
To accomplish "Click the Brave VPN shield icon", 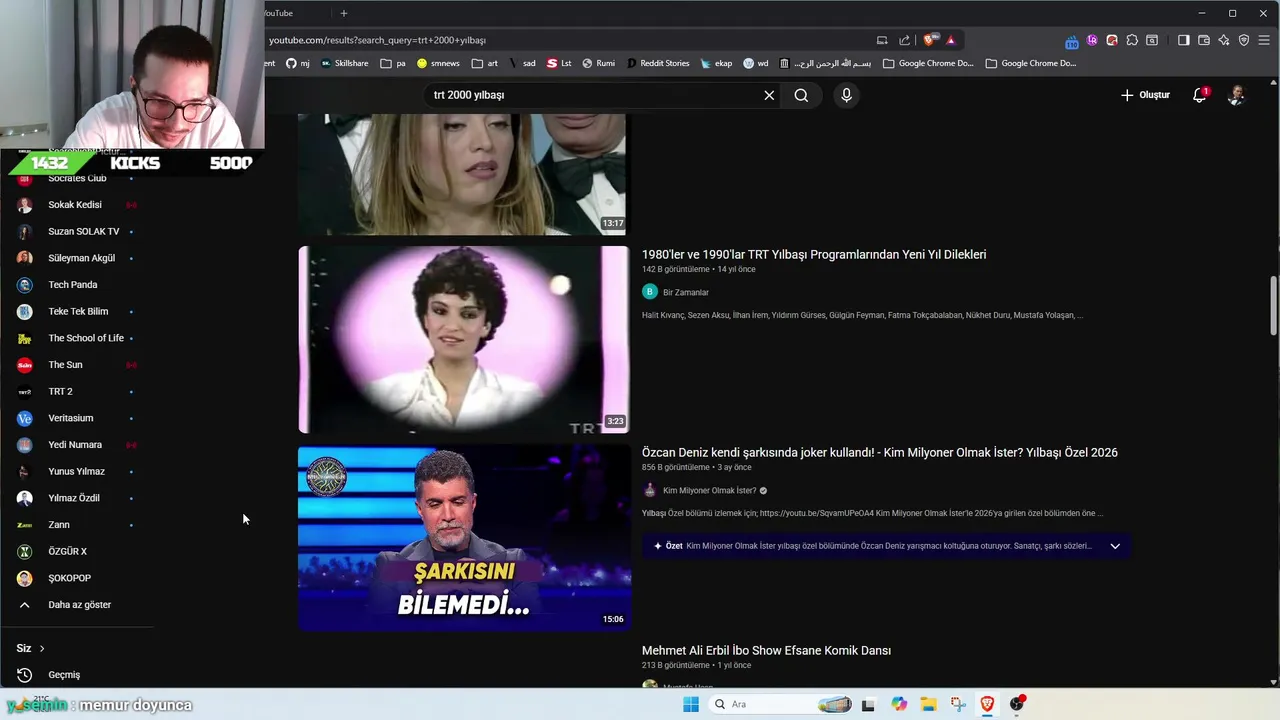I will (1244, 40).
